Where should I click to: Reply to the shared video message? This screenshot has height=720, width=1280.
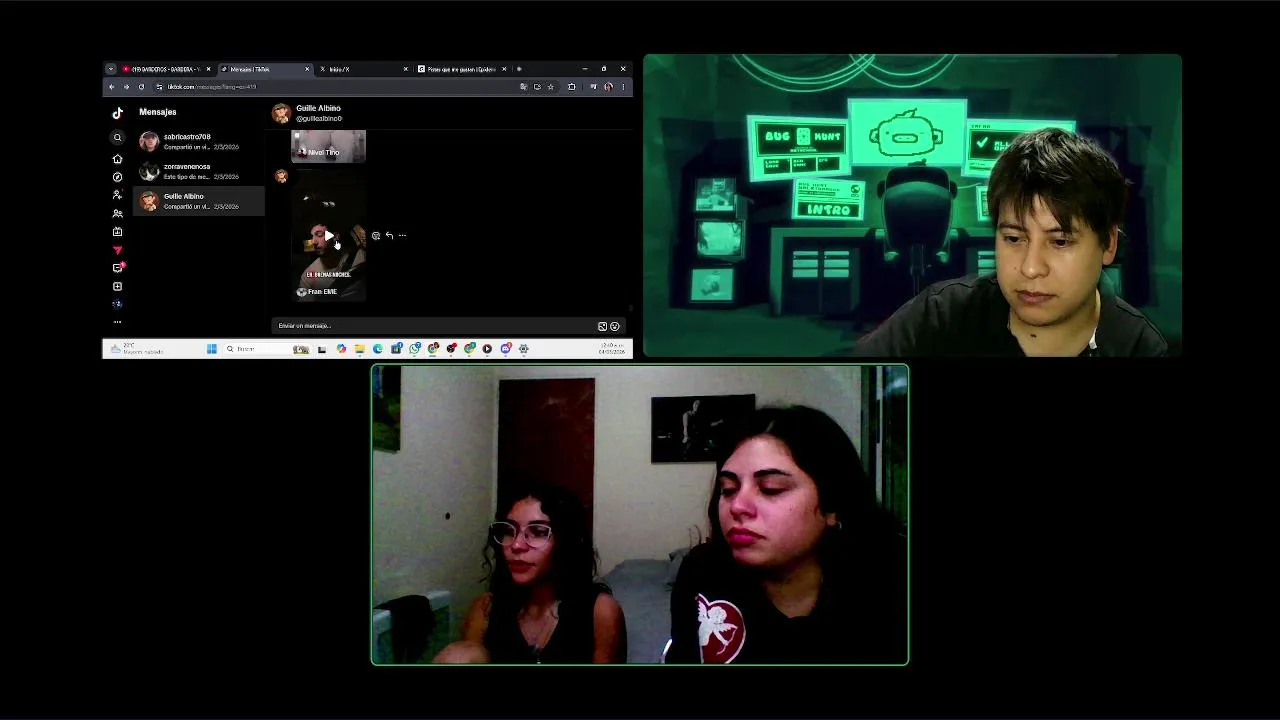point(389,236)
